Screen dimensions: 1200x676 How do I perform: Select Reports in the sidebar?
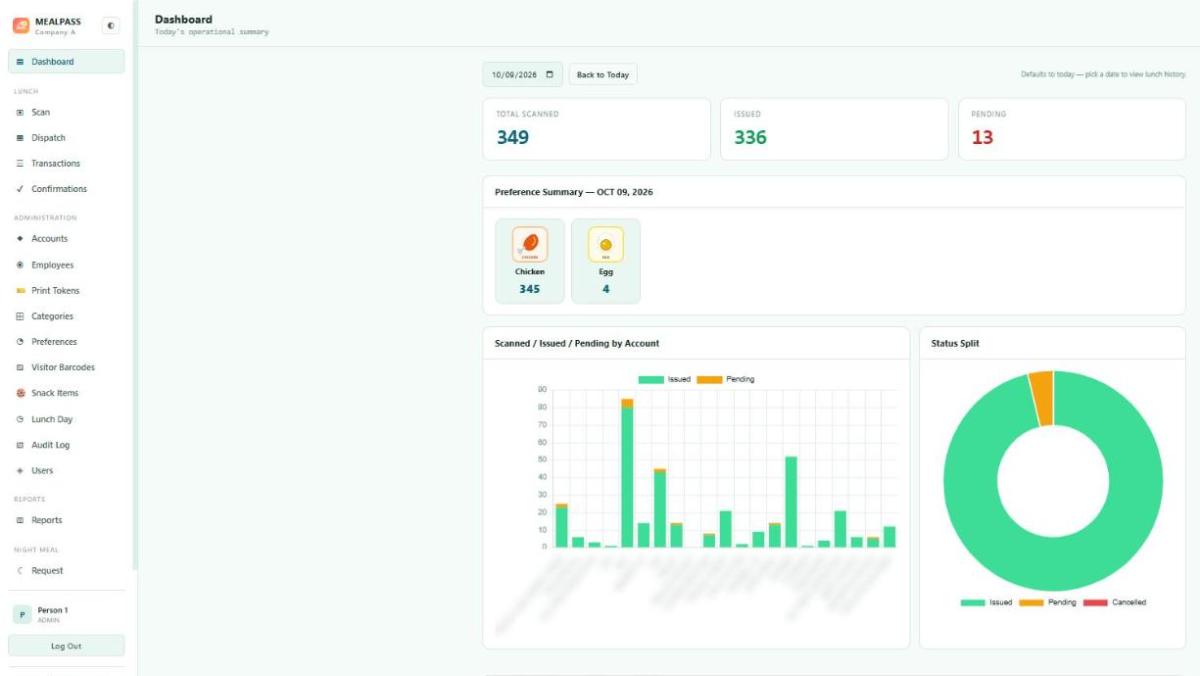click(x=66, y=521)
